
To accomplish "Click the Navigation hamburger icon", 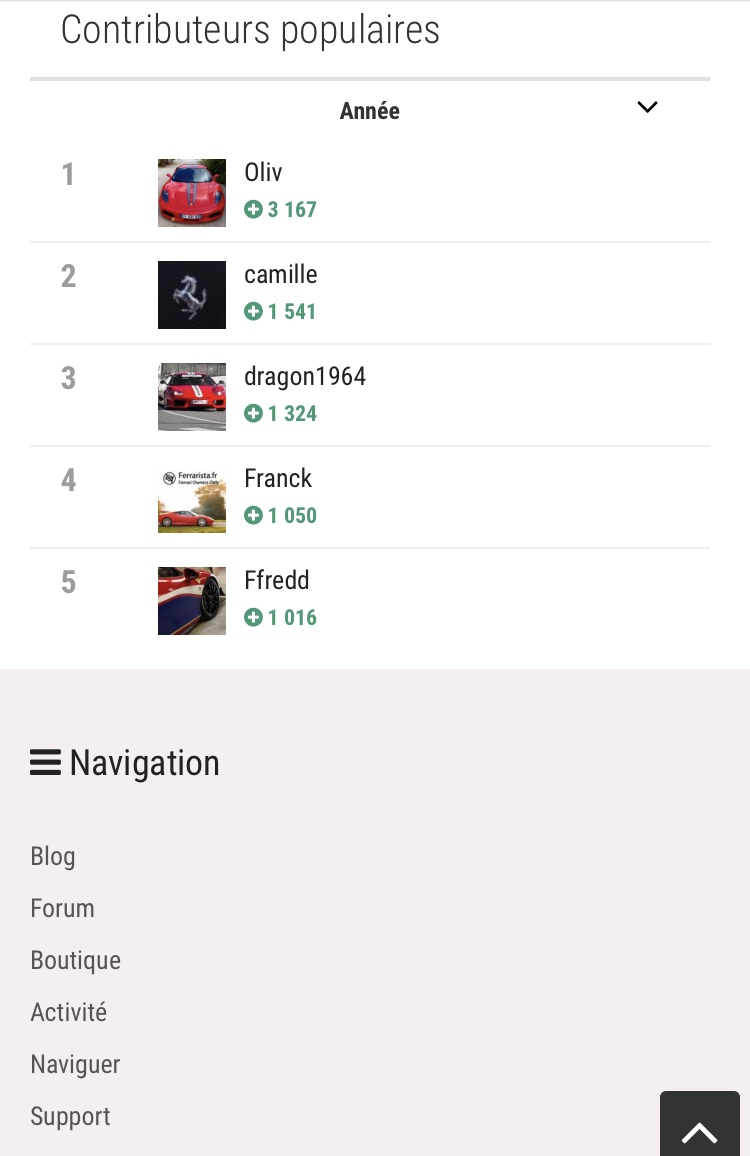I will click(45, 763).
